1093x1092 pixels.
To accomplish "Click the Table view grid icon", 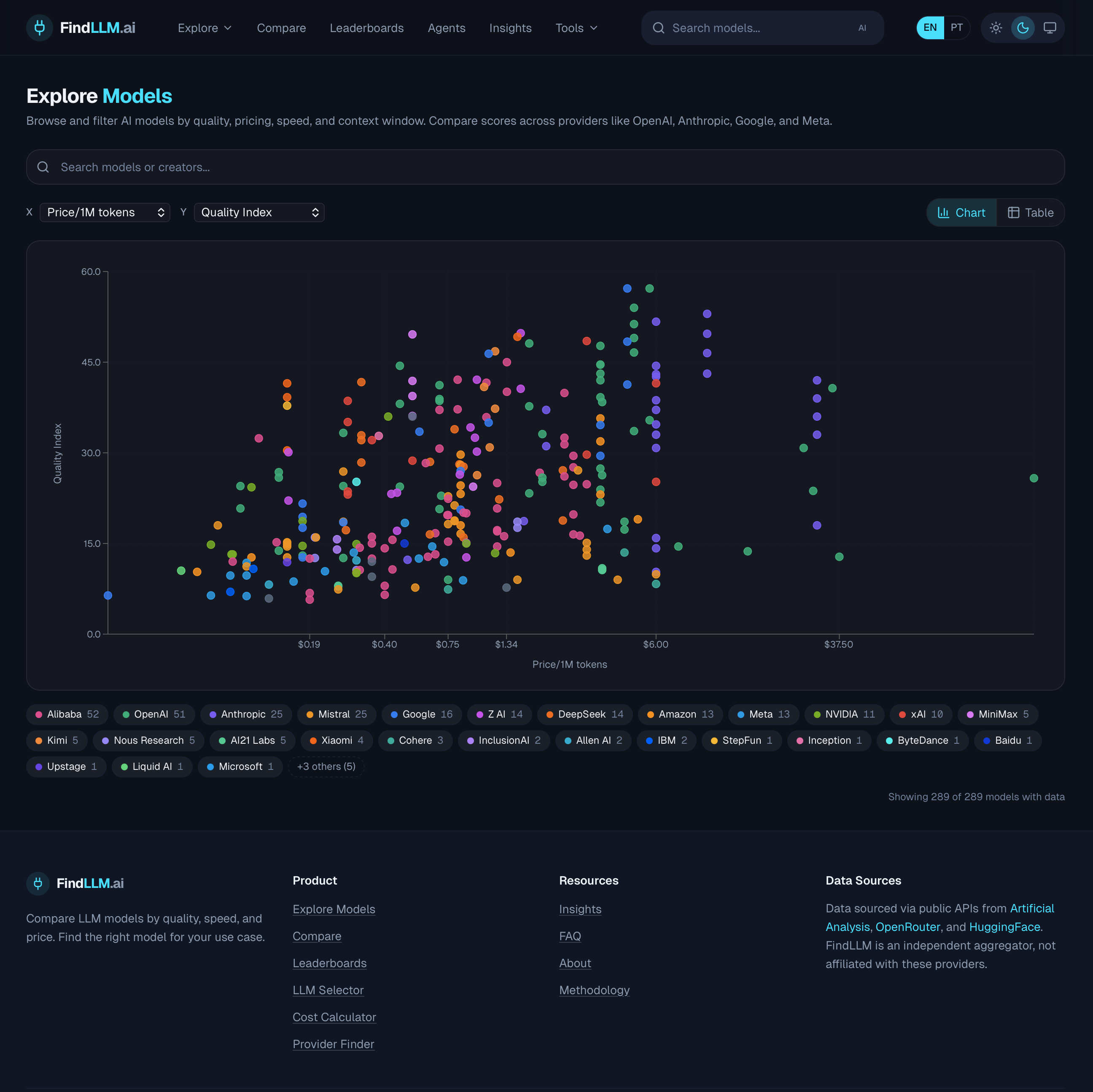I will point(1013,212).
